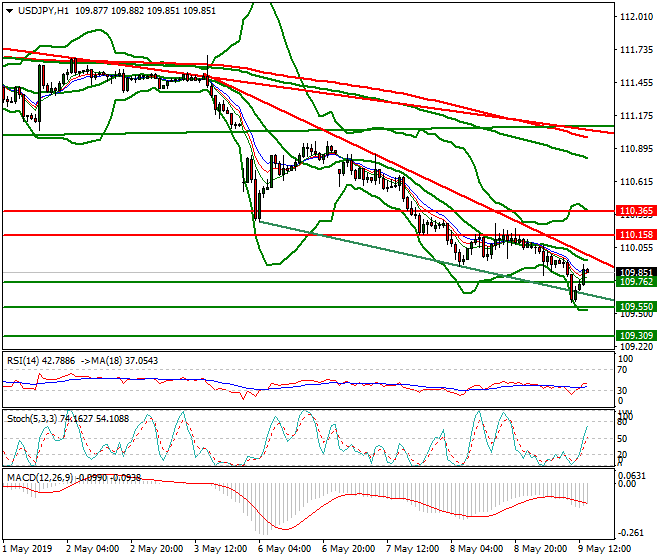Click the 2 May 20:00 time axis label

(157, 549)
